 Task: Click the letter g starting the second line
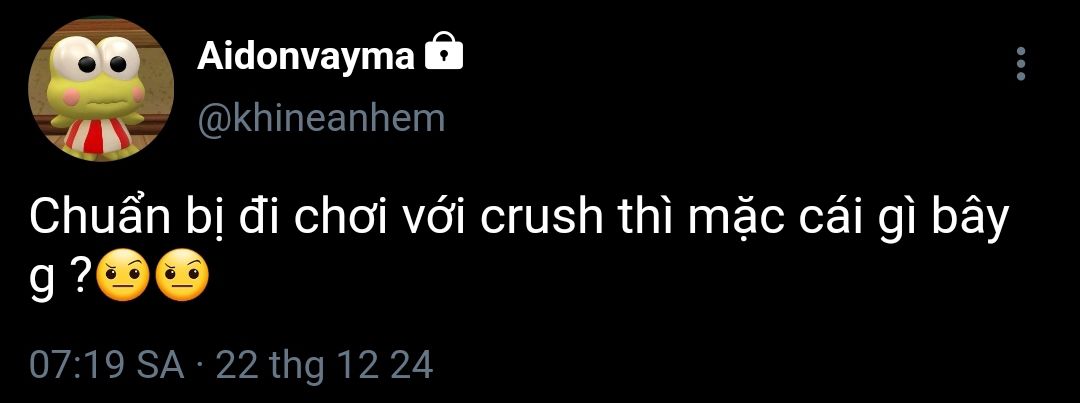pyautogui.click(x=42, y=280)
